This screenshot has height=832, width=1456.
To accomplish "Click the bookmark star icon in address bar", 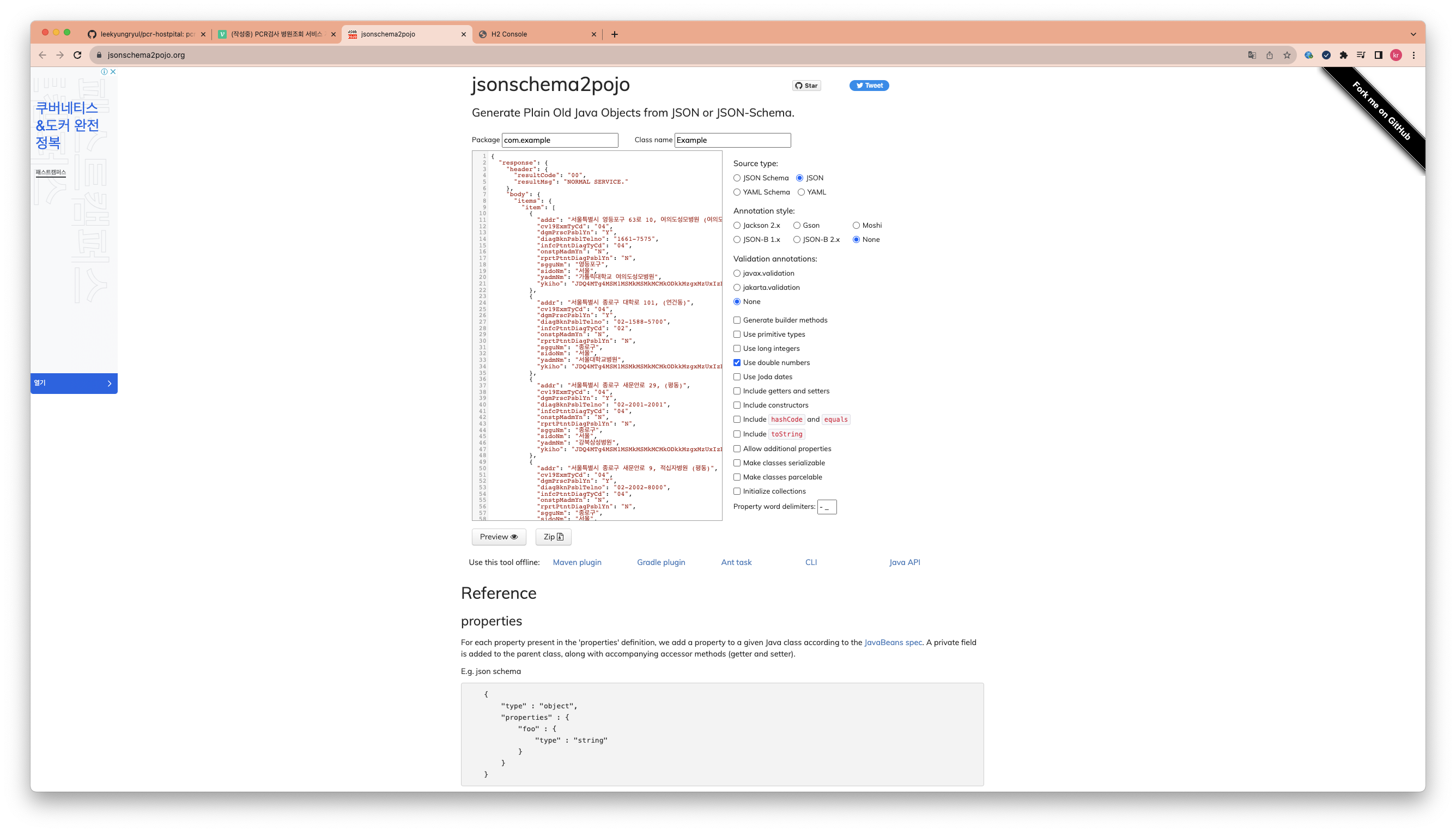I will click(1287, 56).
